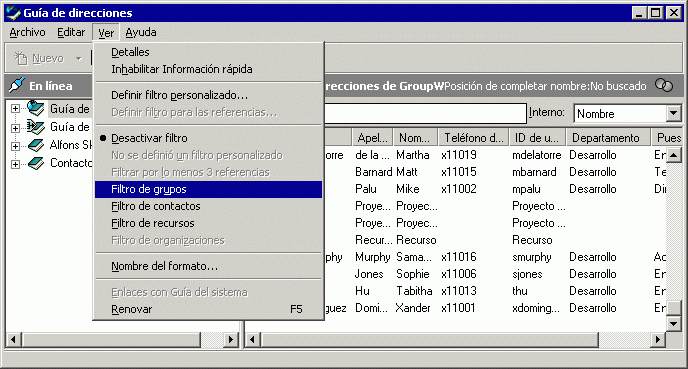Expand the Alfons tree node
688x369 pixels.
(x=15, y=146)
